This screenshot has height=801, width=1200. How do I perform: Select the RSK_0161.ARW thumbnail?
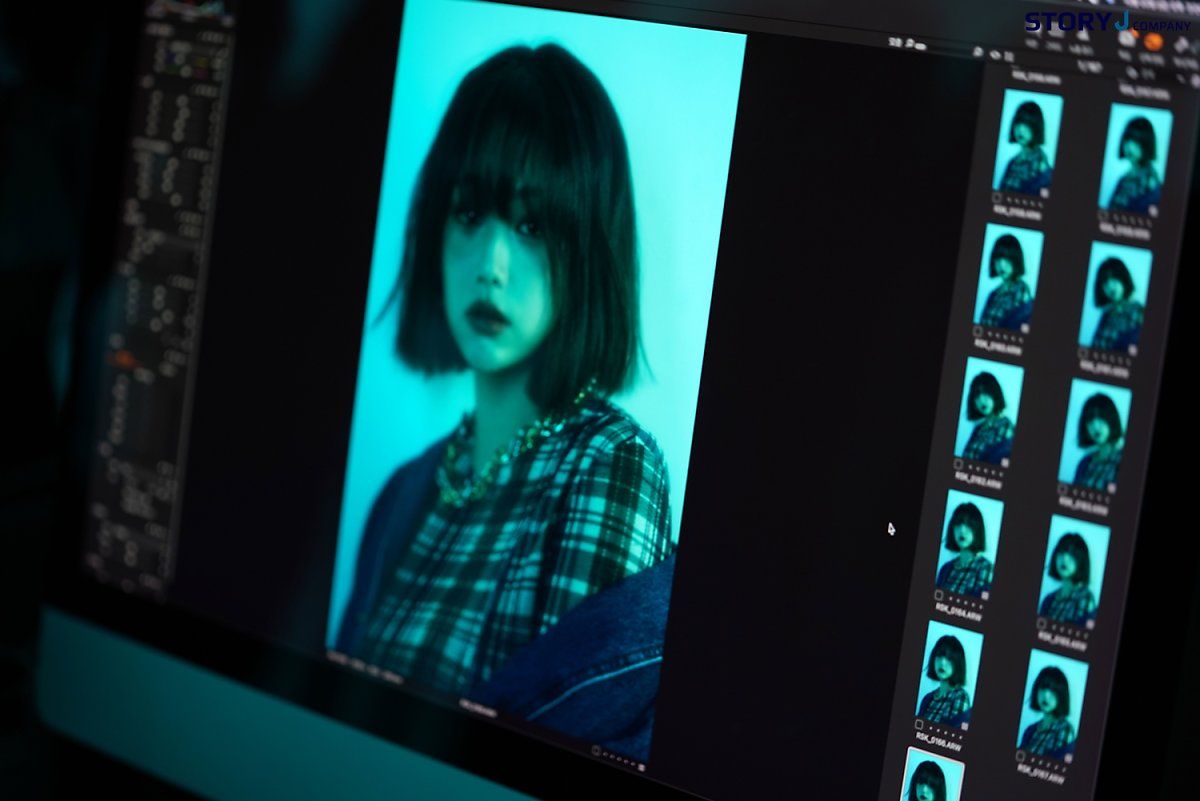[x=1115, y=298]
